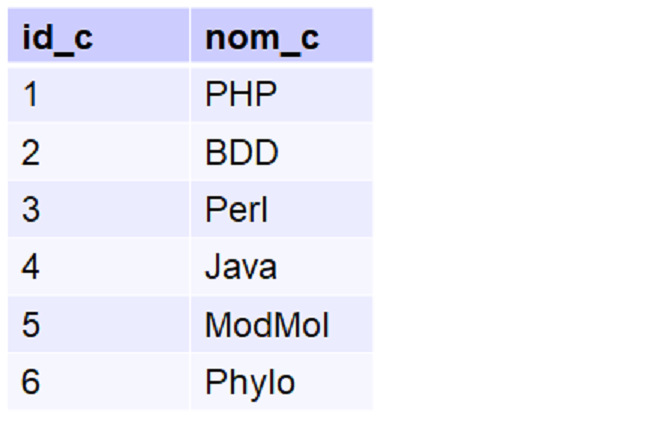
Task: Click the empty space right of Phylo text in its cell
Action: (x=335, y=383)
